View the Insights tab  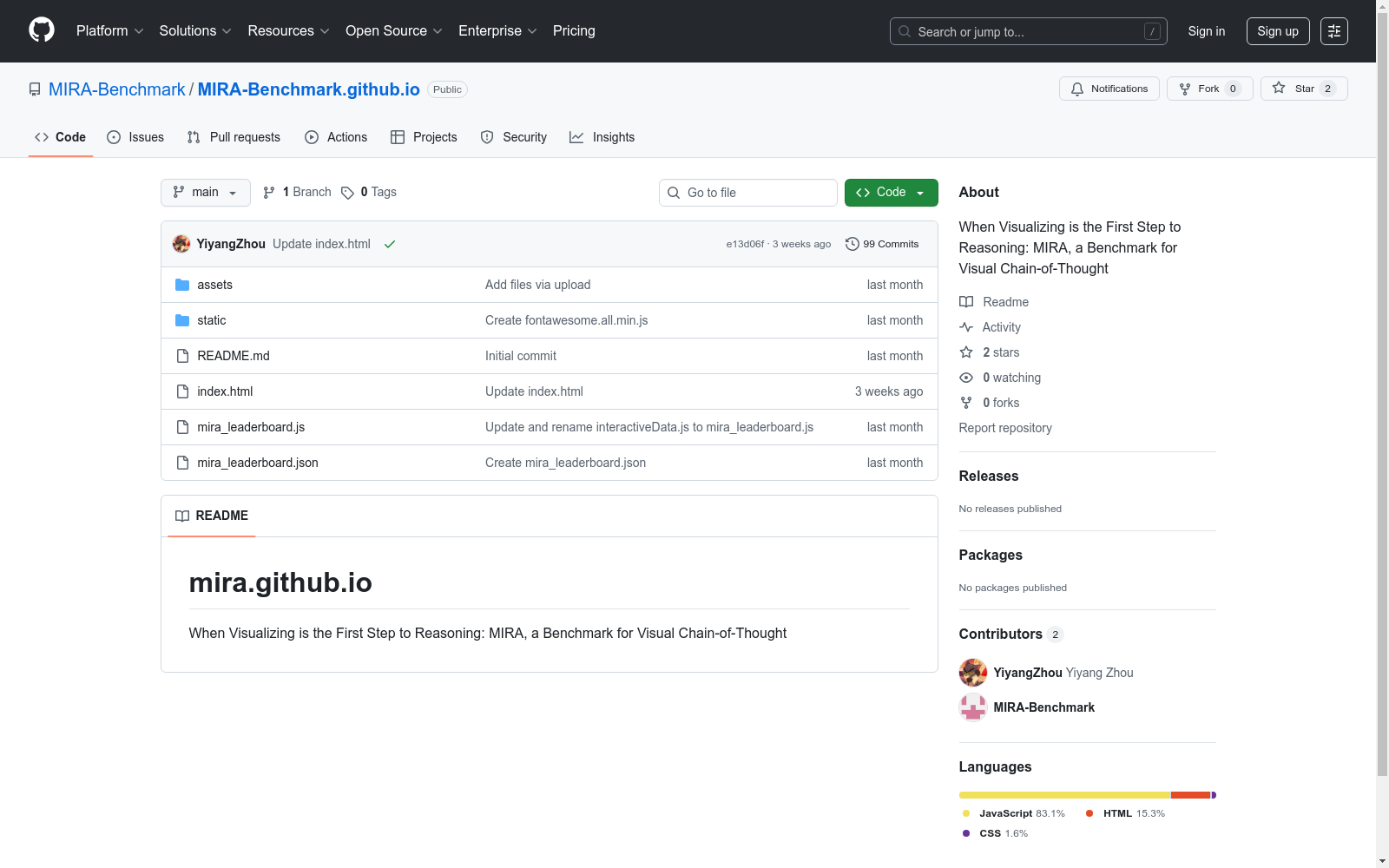coord(602,137)
